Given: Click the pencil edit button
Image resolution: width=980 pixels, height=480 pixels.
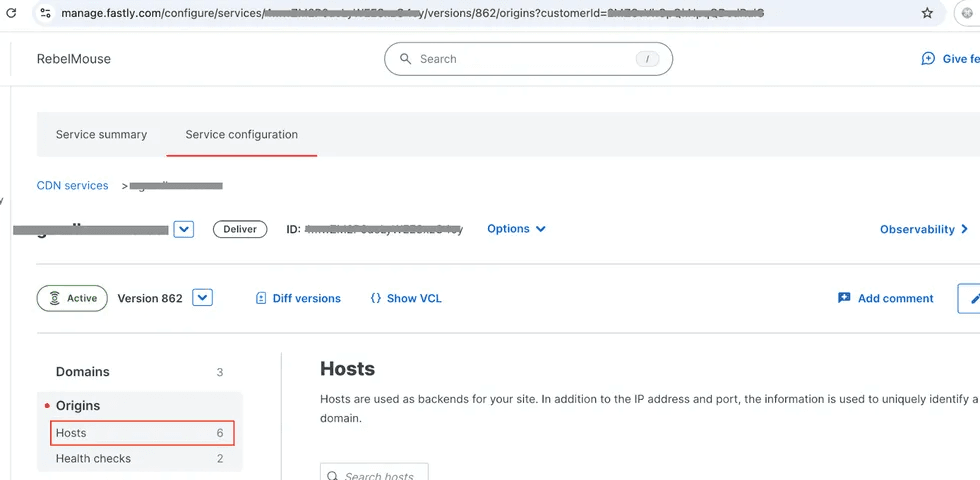Looking at the screenshot, I should point(972,298).
